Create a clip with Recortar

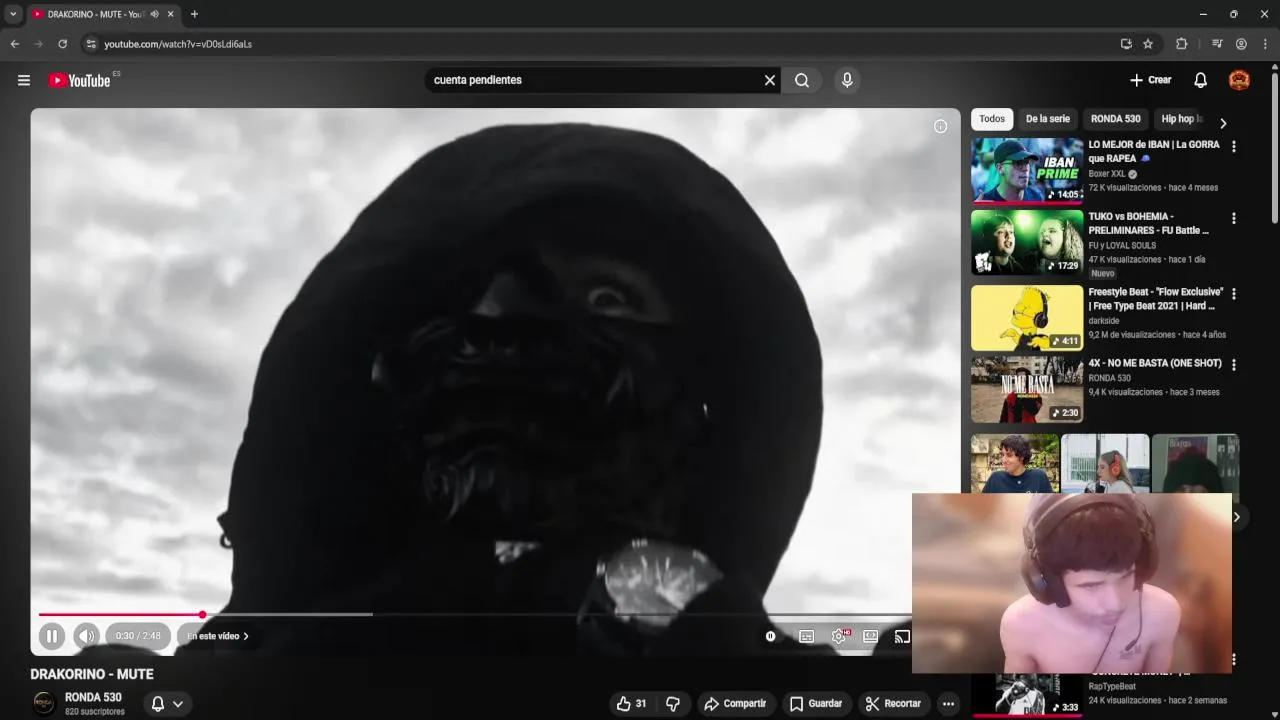point(893,704)
